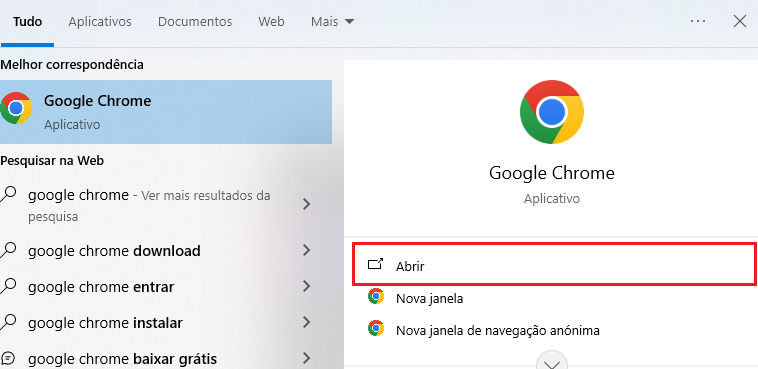Click the large Google Chrome logo in details pane
The width and height of the screenshot is (758, 369).
coord(552,112)
